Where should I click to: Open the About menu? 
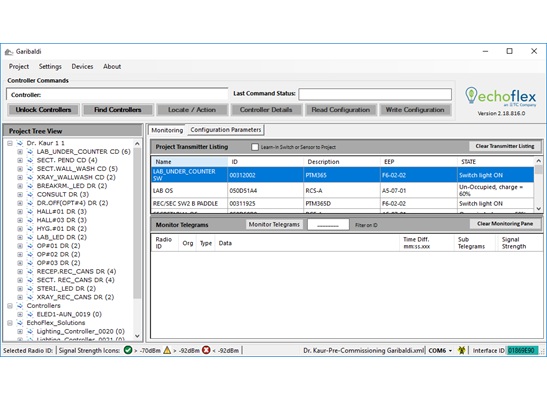(x=112, y=66)
